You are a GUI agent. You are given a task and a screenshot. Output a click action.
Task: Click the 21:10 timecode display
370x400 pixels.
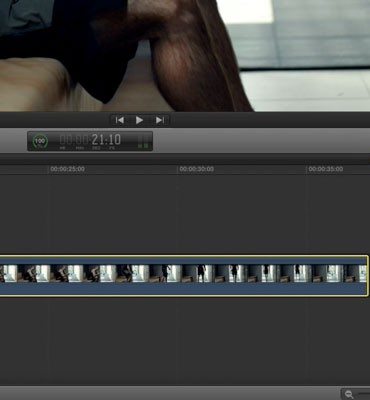[x=90, y=140]
